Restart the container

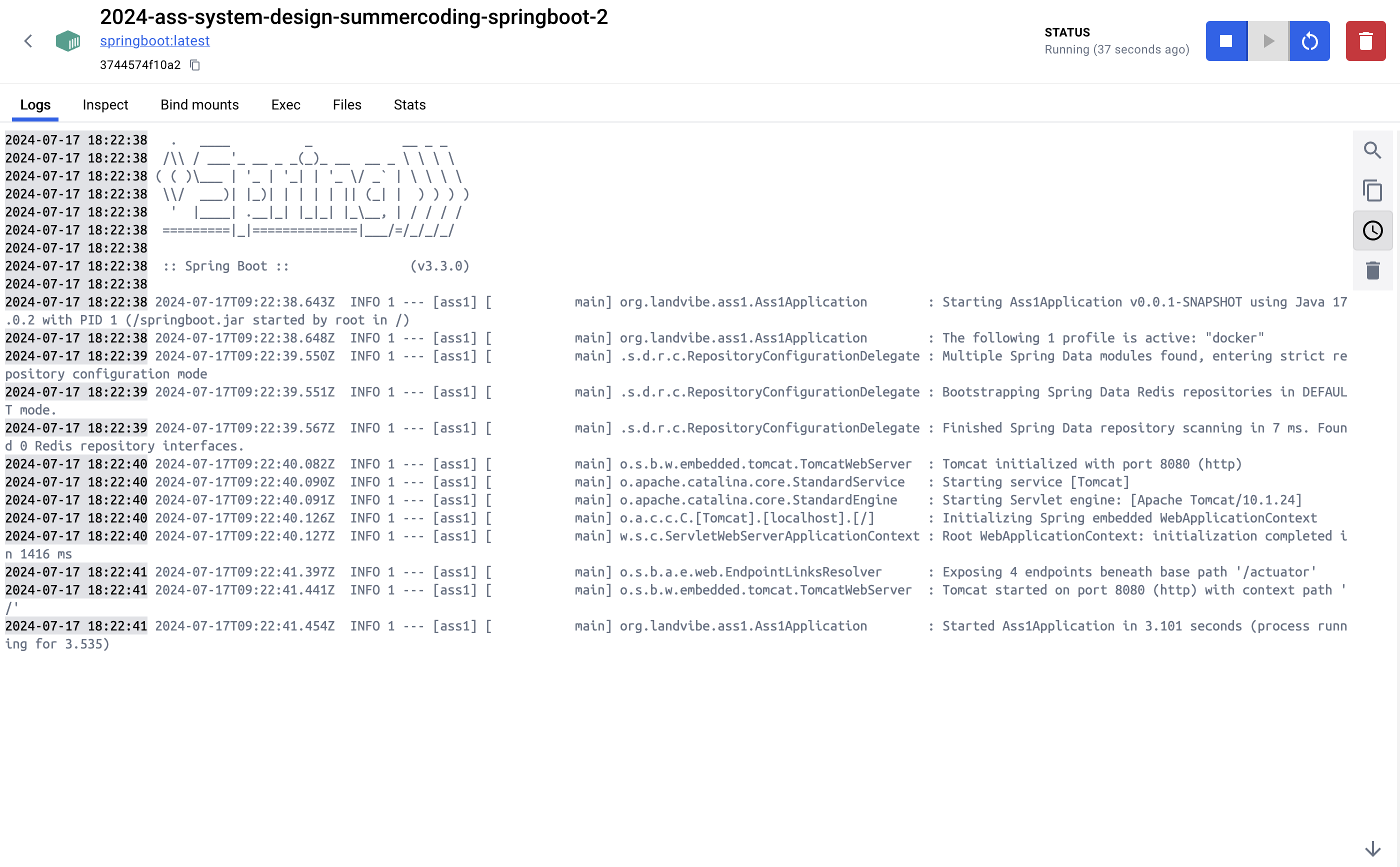click(1309, 40)
